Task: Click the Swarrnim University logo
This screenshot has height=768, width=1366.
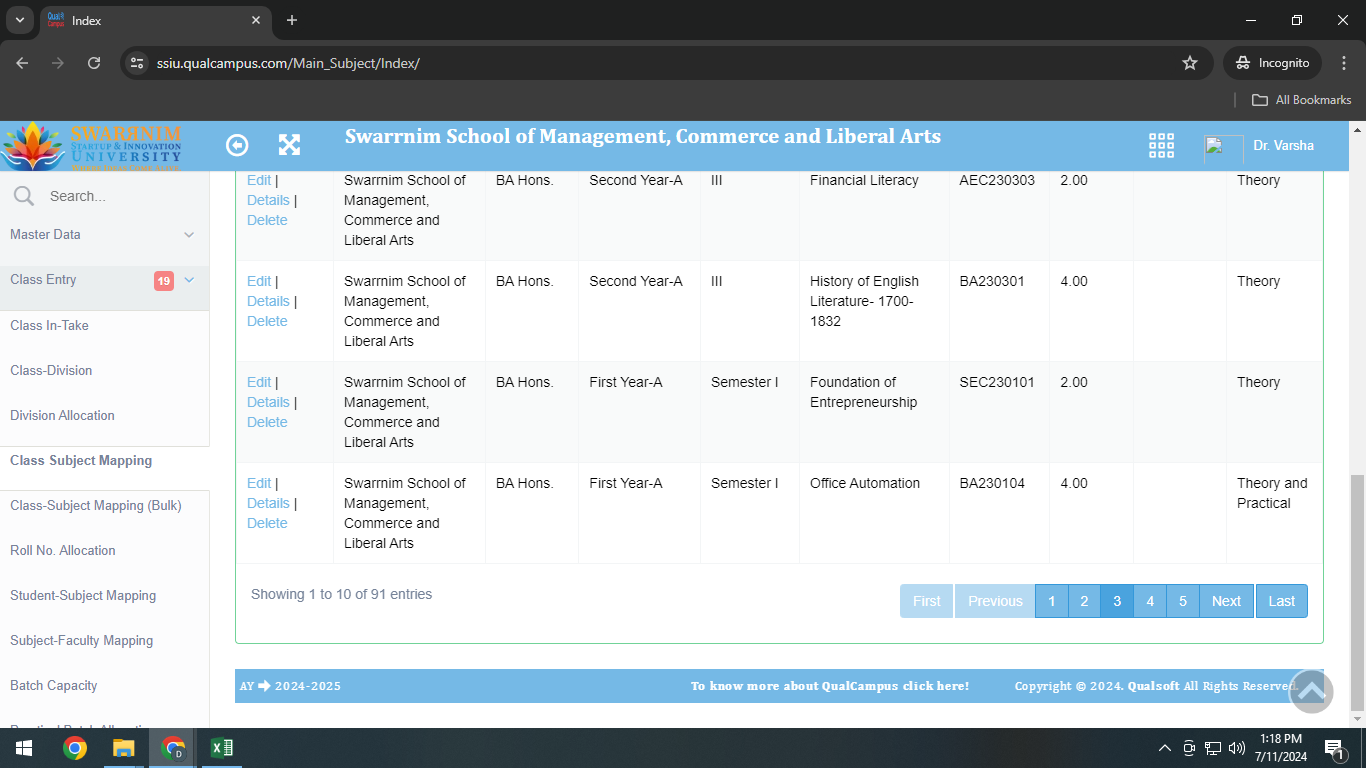Action: pyautogui.click(x=92, y=146)
